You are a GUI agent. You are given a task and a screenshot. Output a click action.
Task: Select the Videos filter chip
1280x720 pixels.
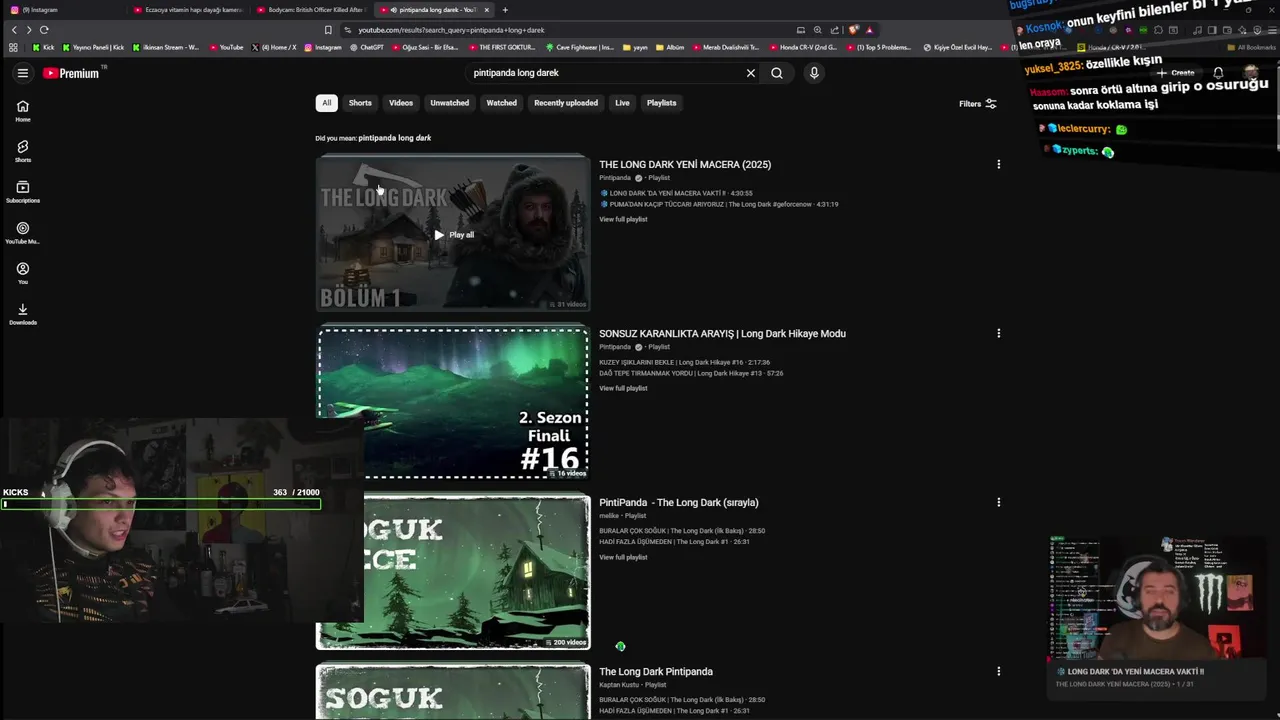pyautogui.click(x=401, y=103)
